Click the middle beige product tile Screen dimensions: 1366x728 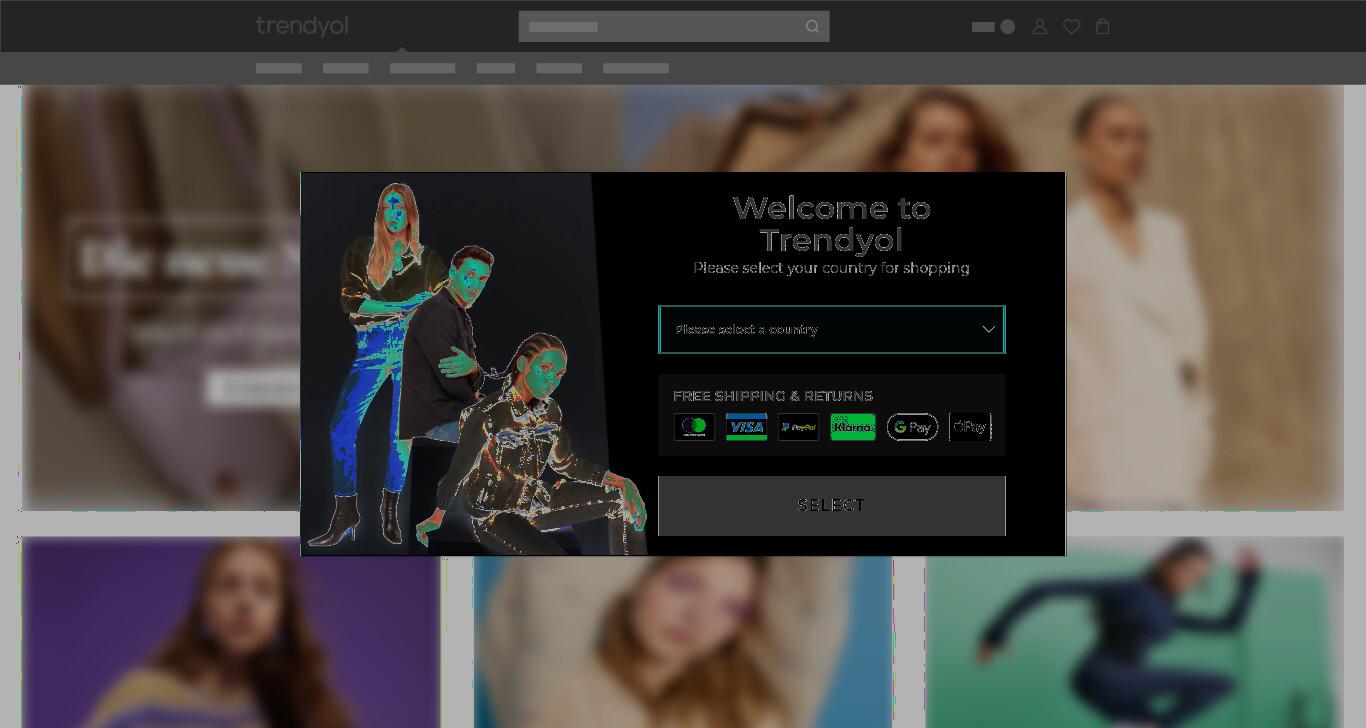point(683,642)
